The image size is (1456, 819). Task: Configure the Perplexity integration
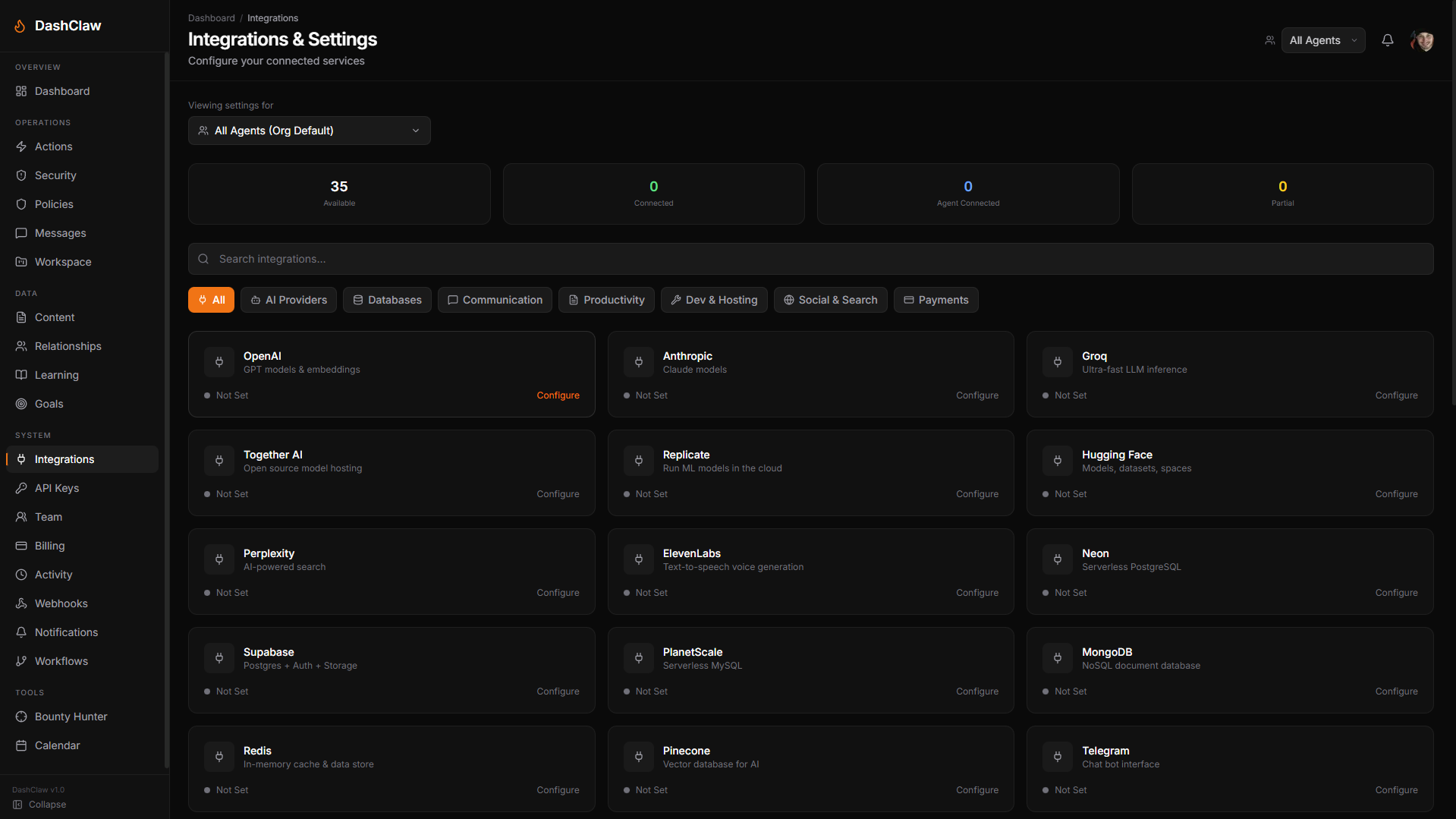click(x=558, y=593)
